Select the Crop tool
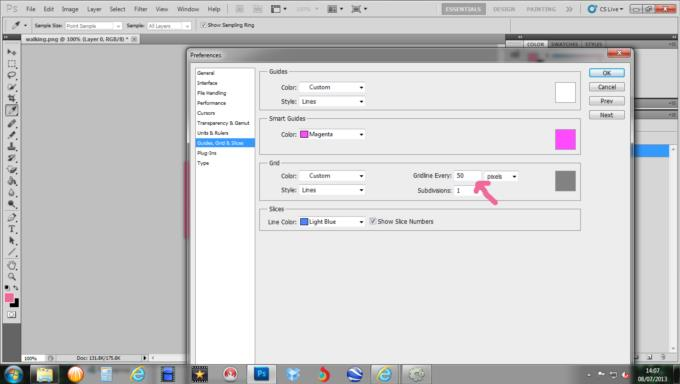This screenshot has height=384, width=680. 12,98
